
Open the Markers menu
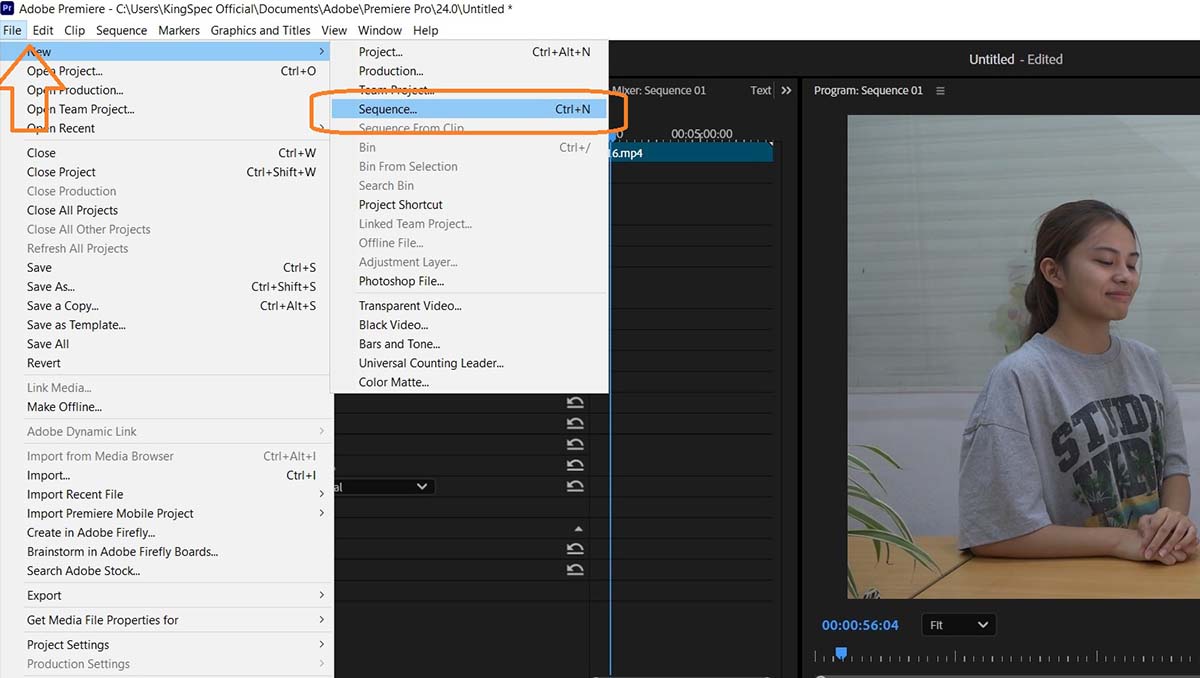pyautogui.click(x=179, y=31)
